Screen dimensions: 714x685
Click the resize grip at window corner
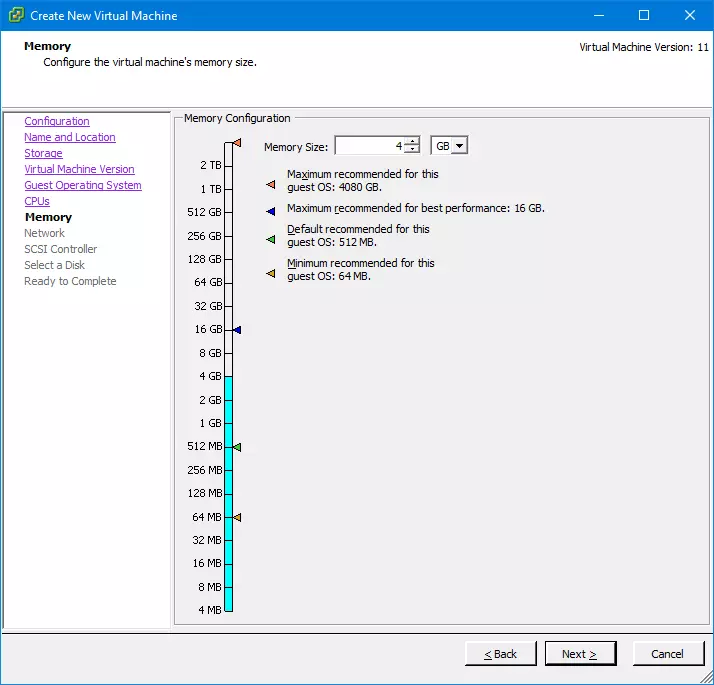[707, 678]
